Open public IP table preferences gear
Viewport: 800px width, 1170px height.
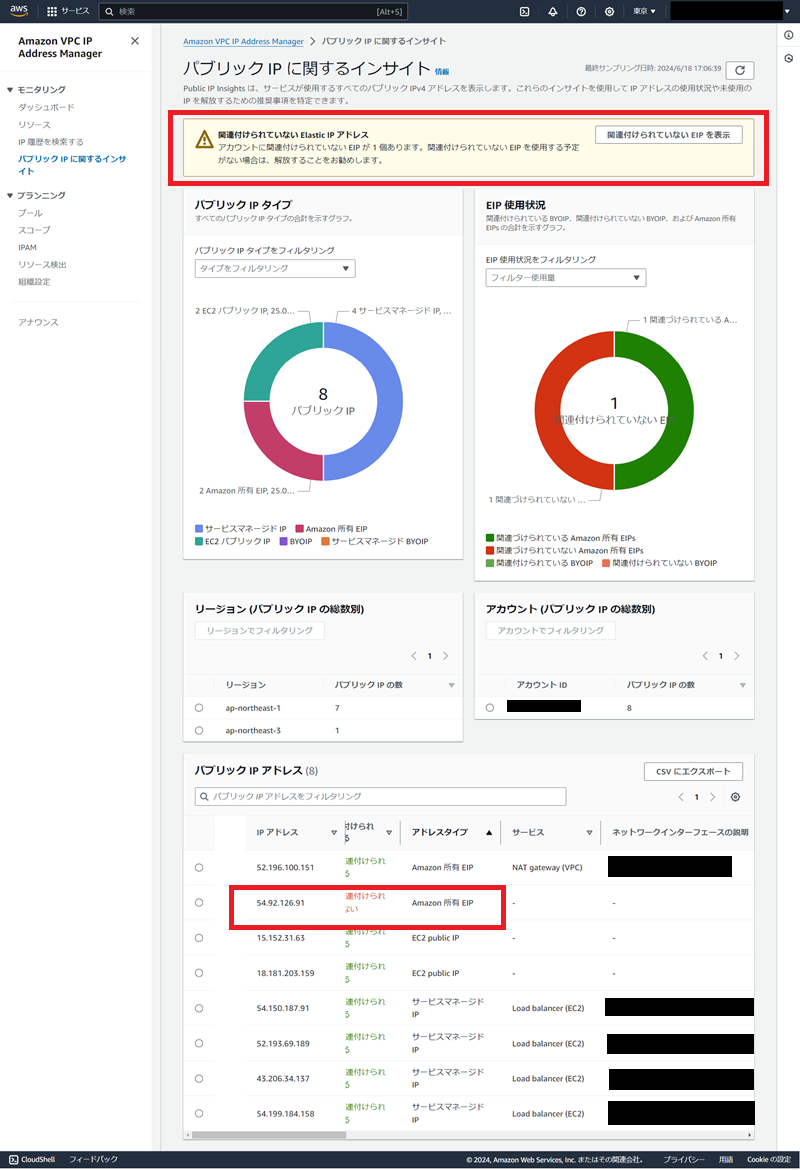coord(735,797)
